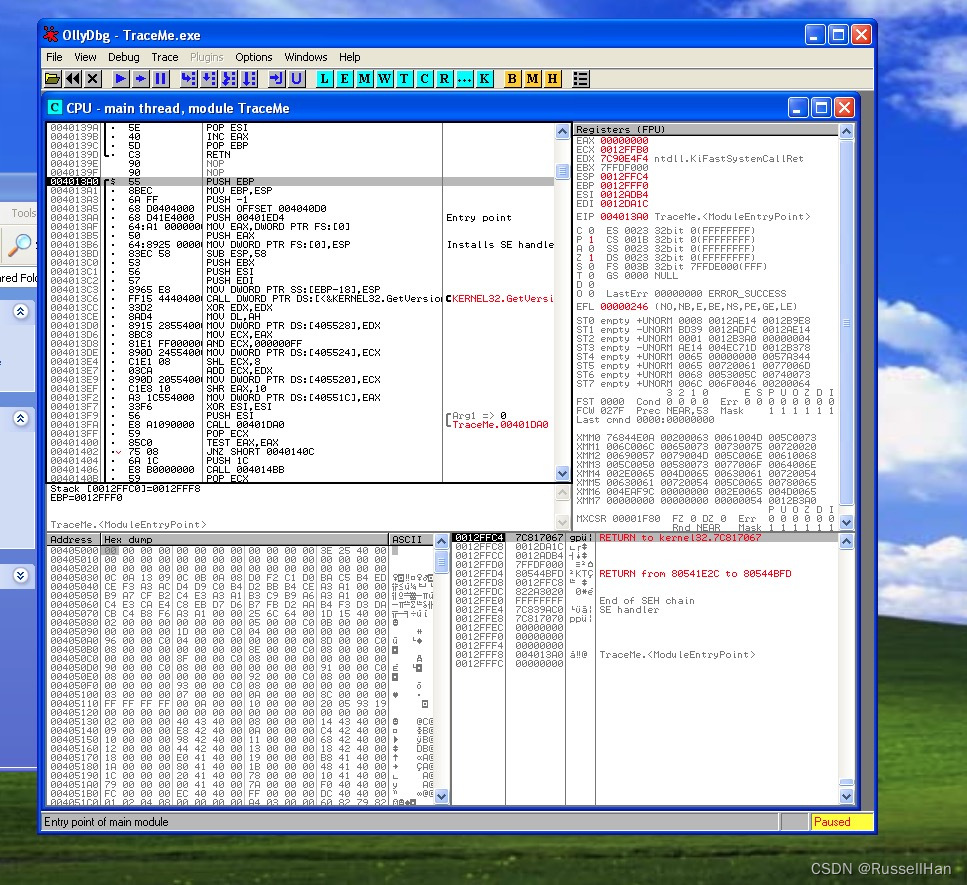The image size is (967, 885).
Task: Open INT3 breakpoints with orange B button
Action: pos(512,79)
